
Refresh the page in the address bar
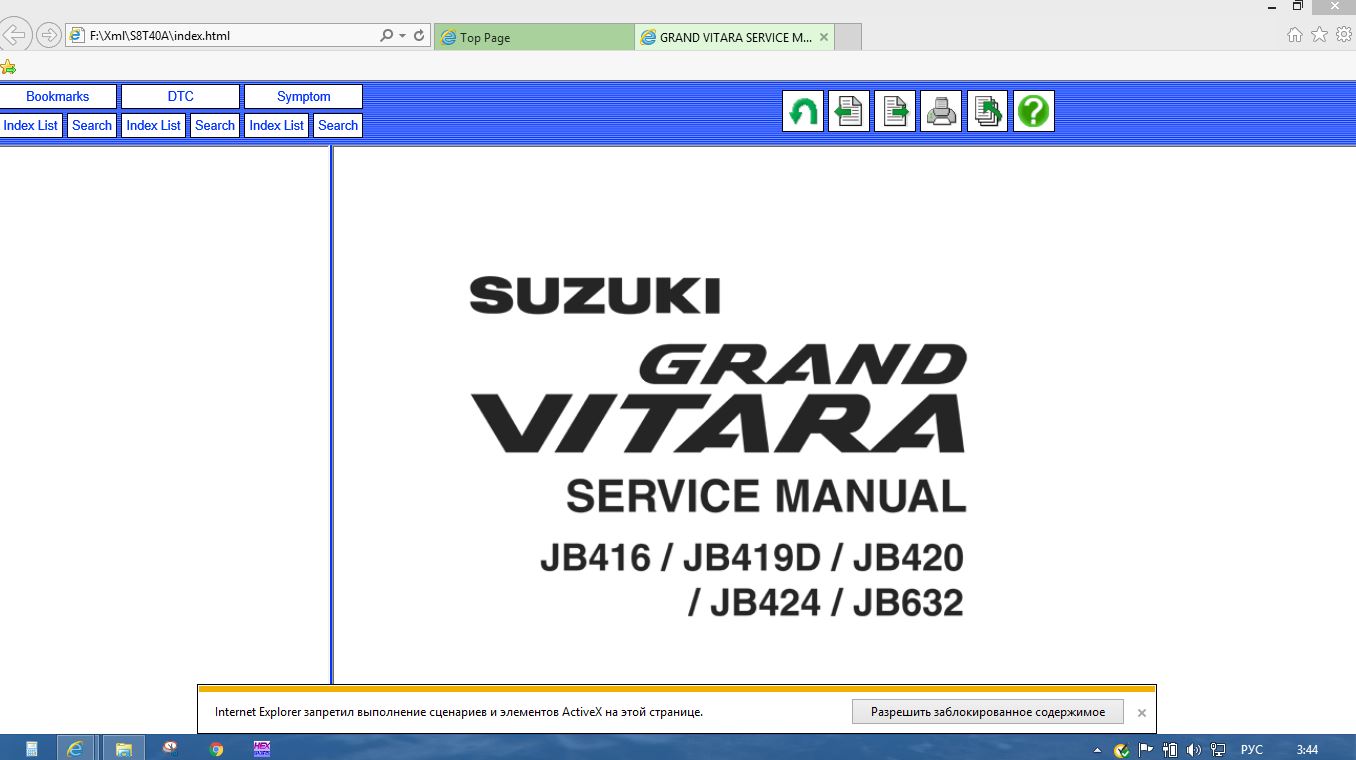tap(419, 36)
